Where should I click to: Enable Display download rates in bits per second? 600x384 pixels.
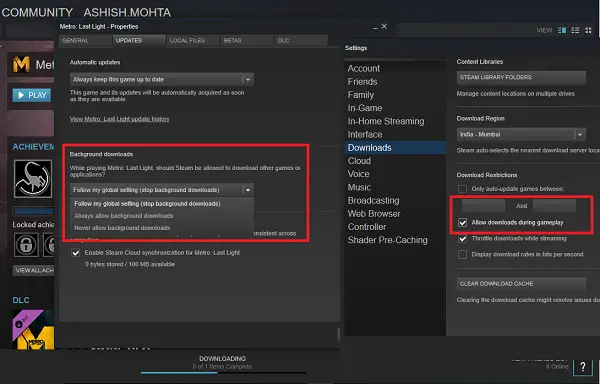coord(463,254)
